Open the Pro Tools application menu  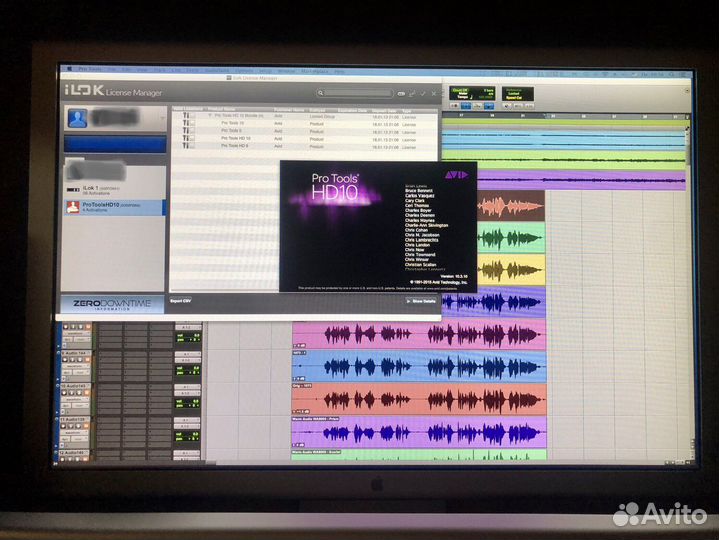click(x=90, y=70)
